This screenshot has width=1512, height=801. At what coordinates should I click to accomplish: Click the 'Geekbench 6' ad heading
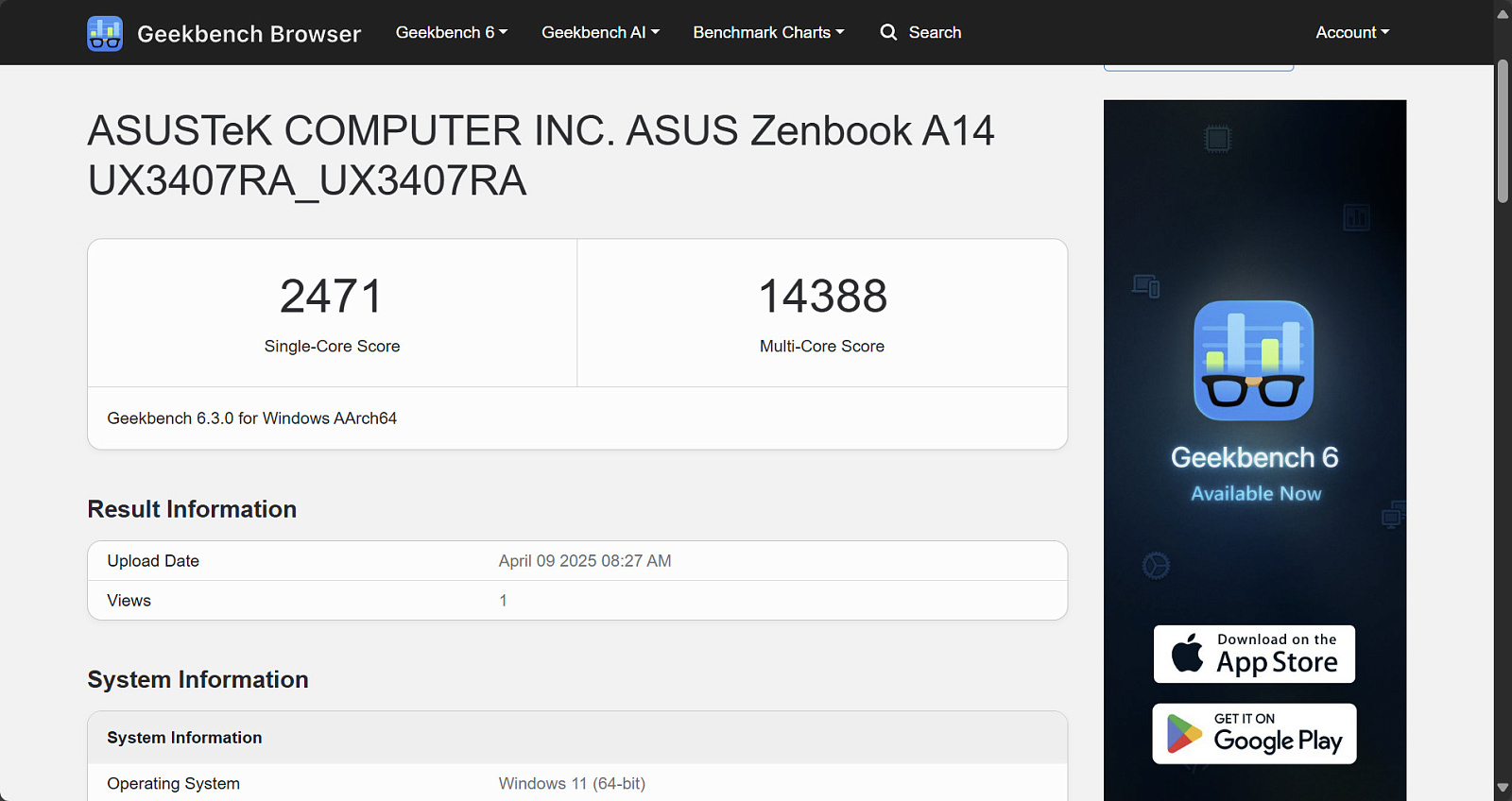[1254, 457]
